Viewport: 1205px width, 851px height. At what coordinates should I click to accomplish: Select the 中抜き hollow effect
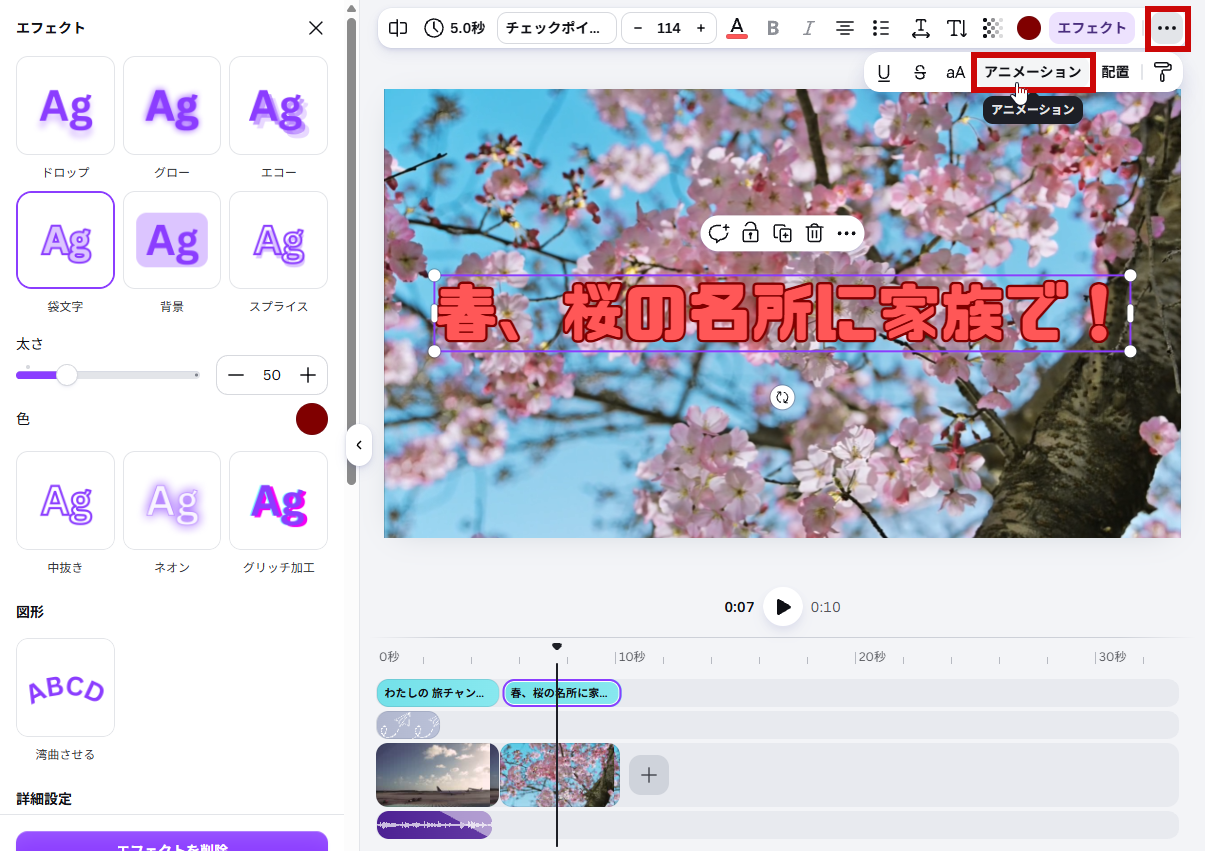pos(65,500)
